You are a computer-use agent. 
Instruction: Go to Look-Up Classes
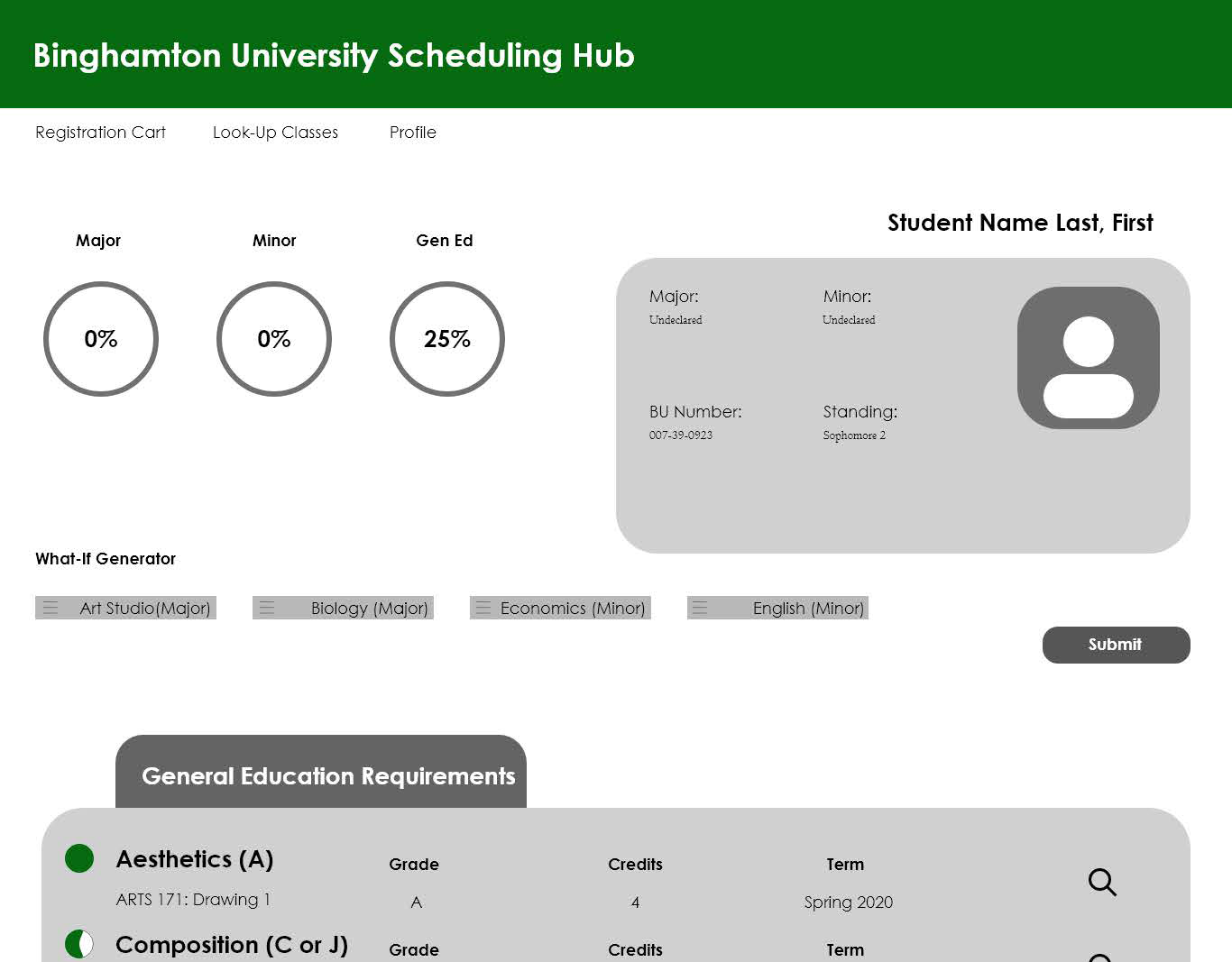(x=275, y=133)
